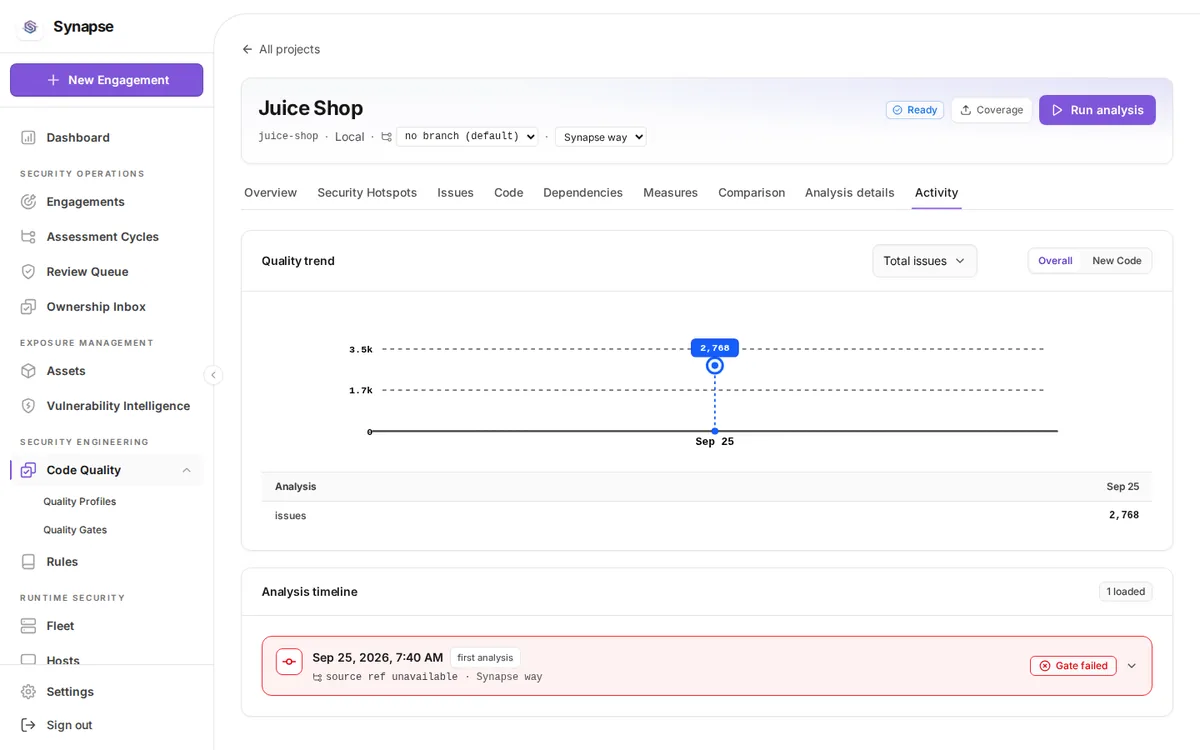
Task: Click the Run analysis button
Action: [1097, 110]
